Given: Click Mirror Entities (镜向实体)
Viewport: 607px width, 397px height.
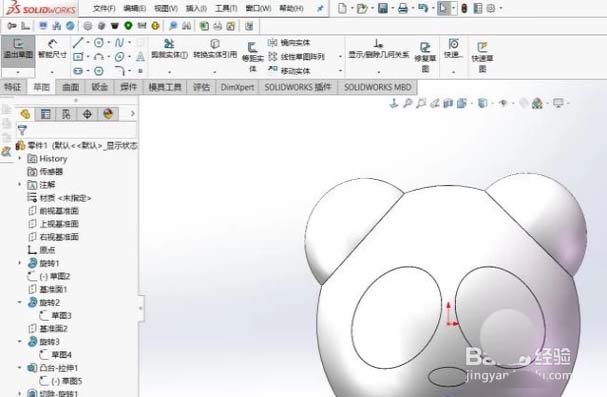Looking at the screenshot, I should (x=289, y=43).
